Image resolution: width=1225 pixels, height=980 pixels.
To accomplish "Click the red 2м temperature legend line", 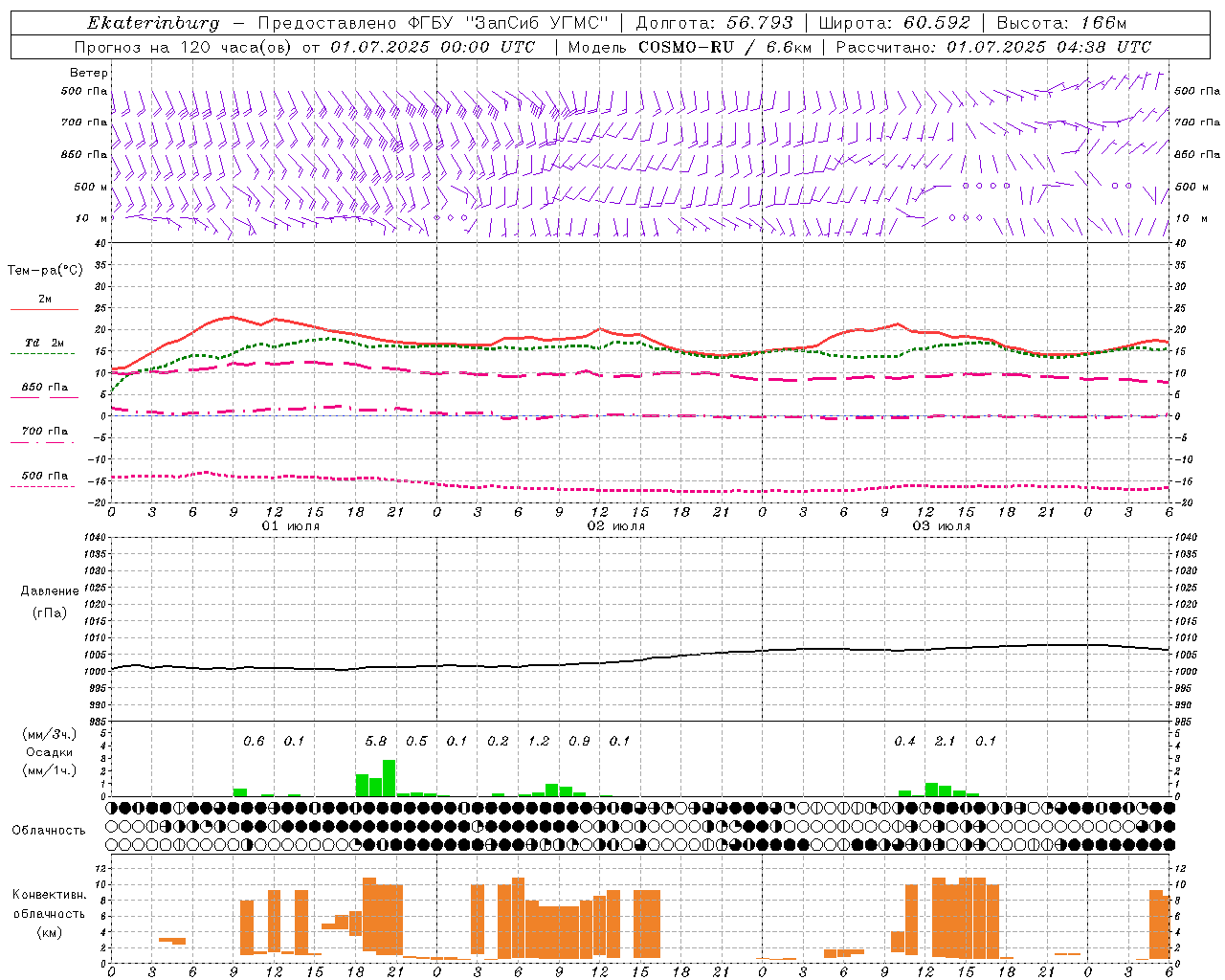I will 44,309.
